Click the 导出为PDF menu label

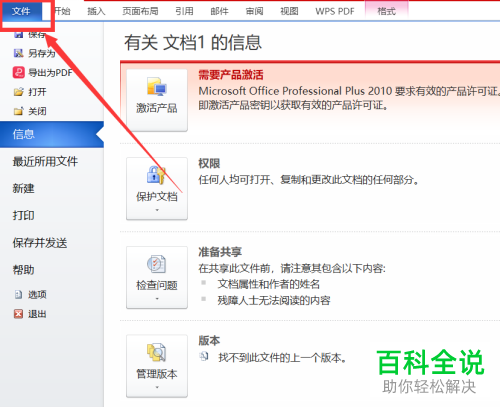coord(50,72)
